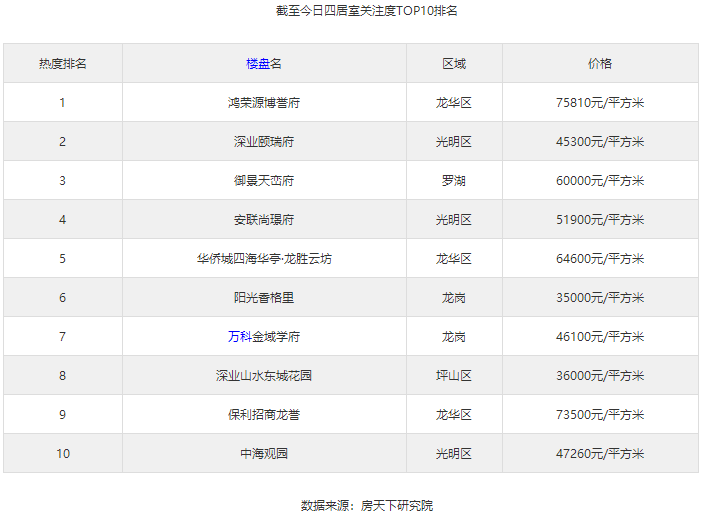Click the 75810元/平方米 price cell
The width and height of the screenshot is (702, 518).
point(600,102)
